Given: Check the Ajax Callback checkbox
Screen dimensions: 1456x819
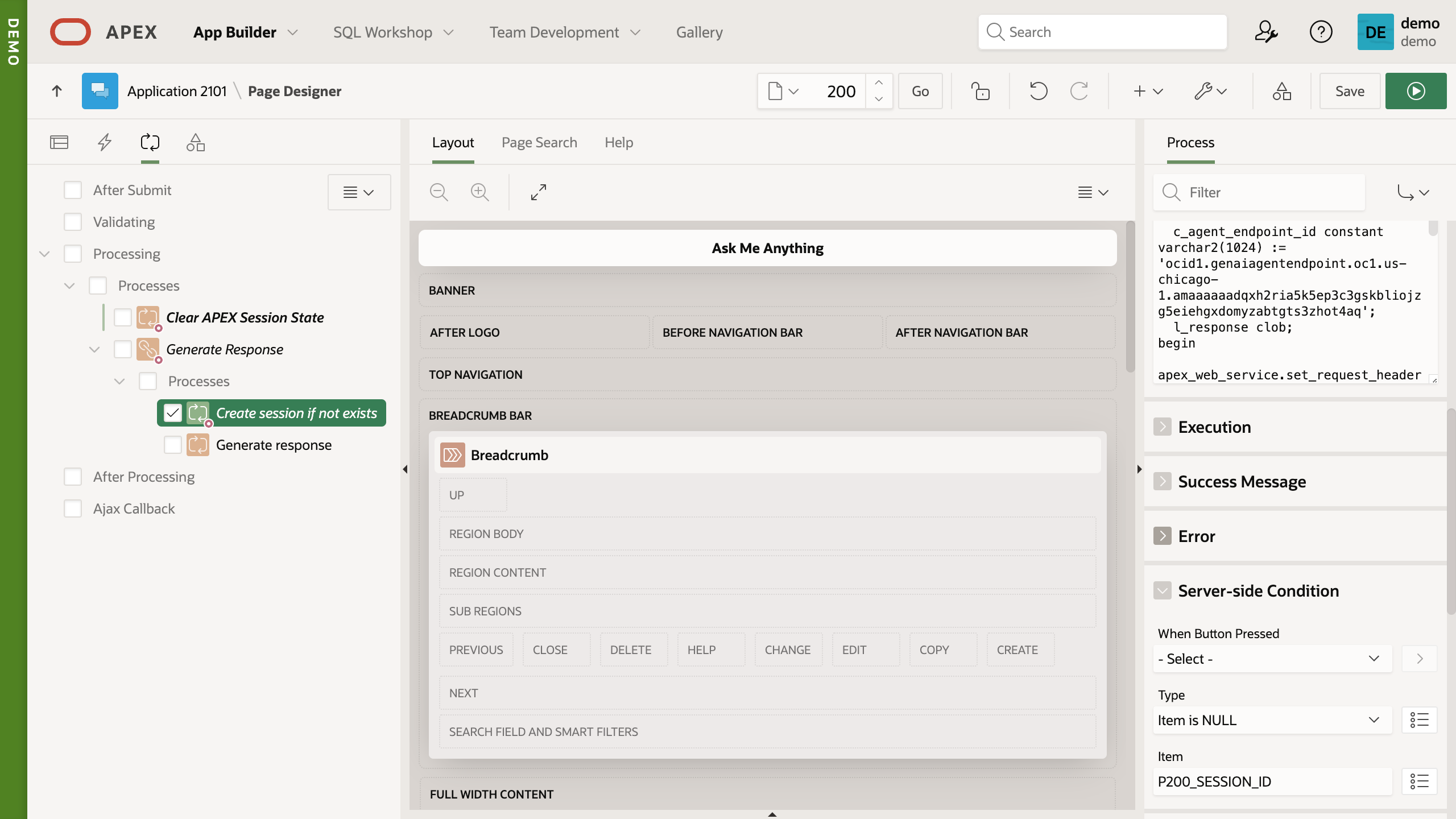Looking at the screenshot, I should tap(73, 508).
